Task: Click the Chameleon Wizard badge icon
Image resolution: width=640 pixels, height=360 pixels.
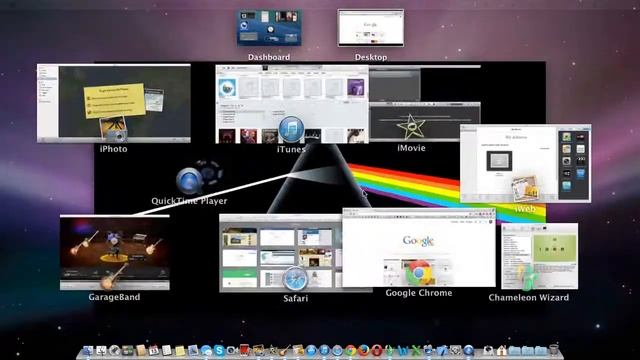Action: click(527, 278)
